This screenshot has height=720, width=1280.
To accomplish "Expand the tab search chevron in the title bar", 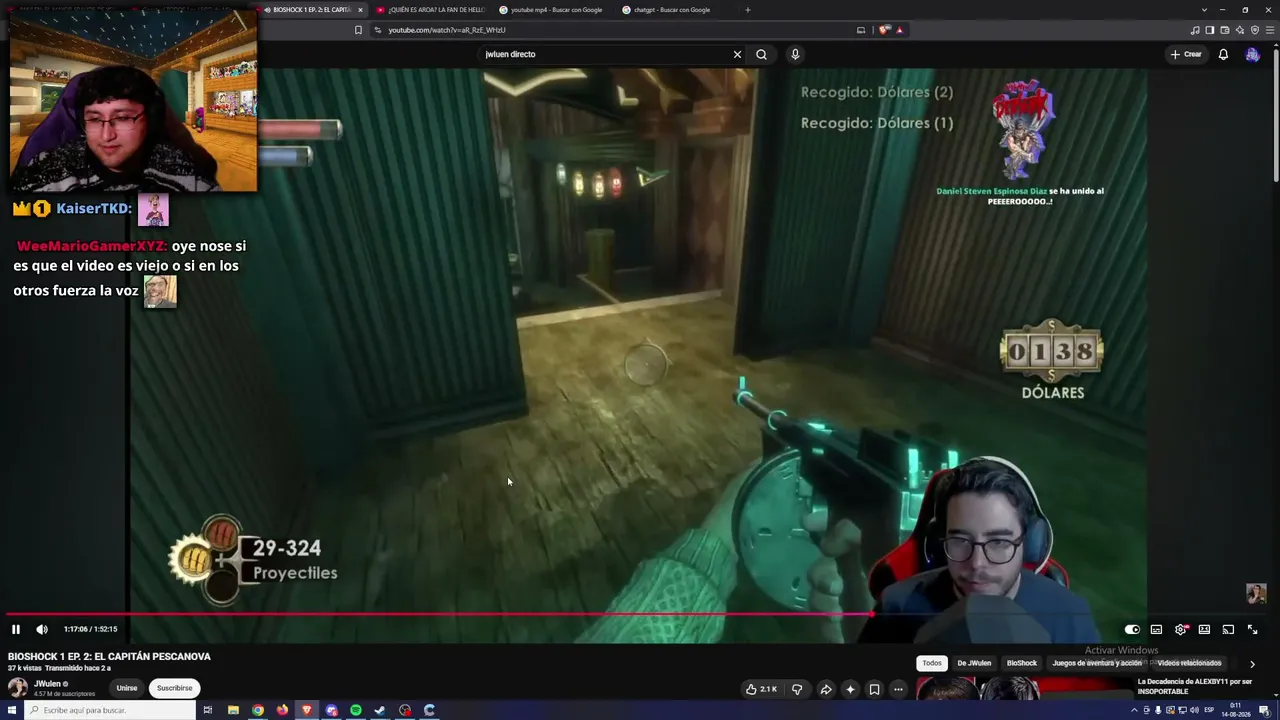I will pyautogui.click(x=1204, y=10).
